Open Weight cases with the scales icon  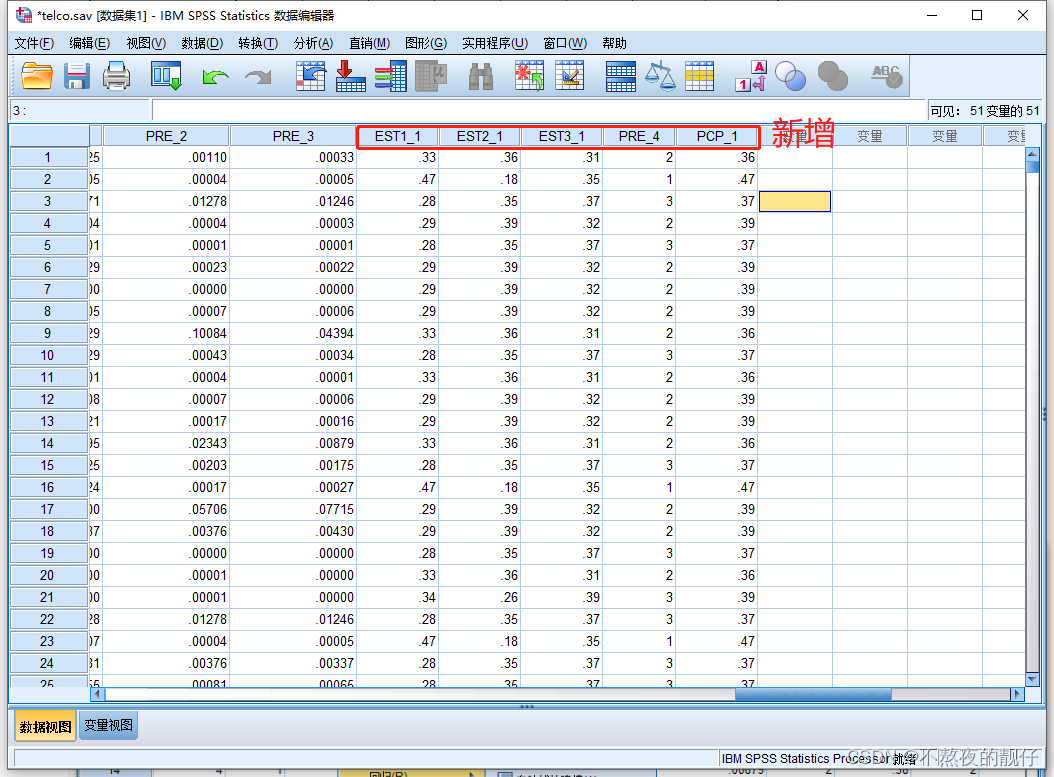tap(660, 76)
